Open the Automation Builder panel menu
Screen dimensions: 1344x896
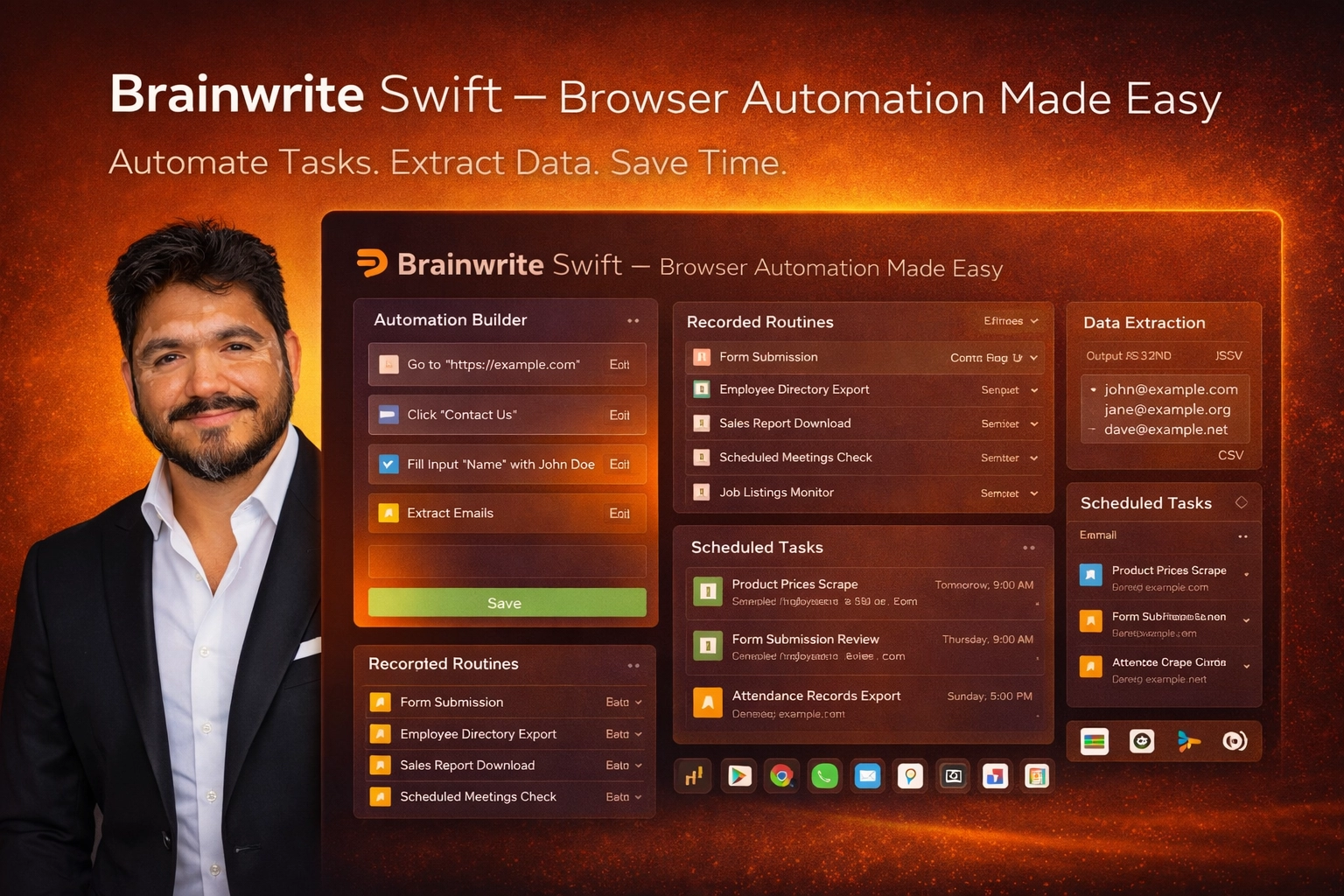tap(633, 320)
